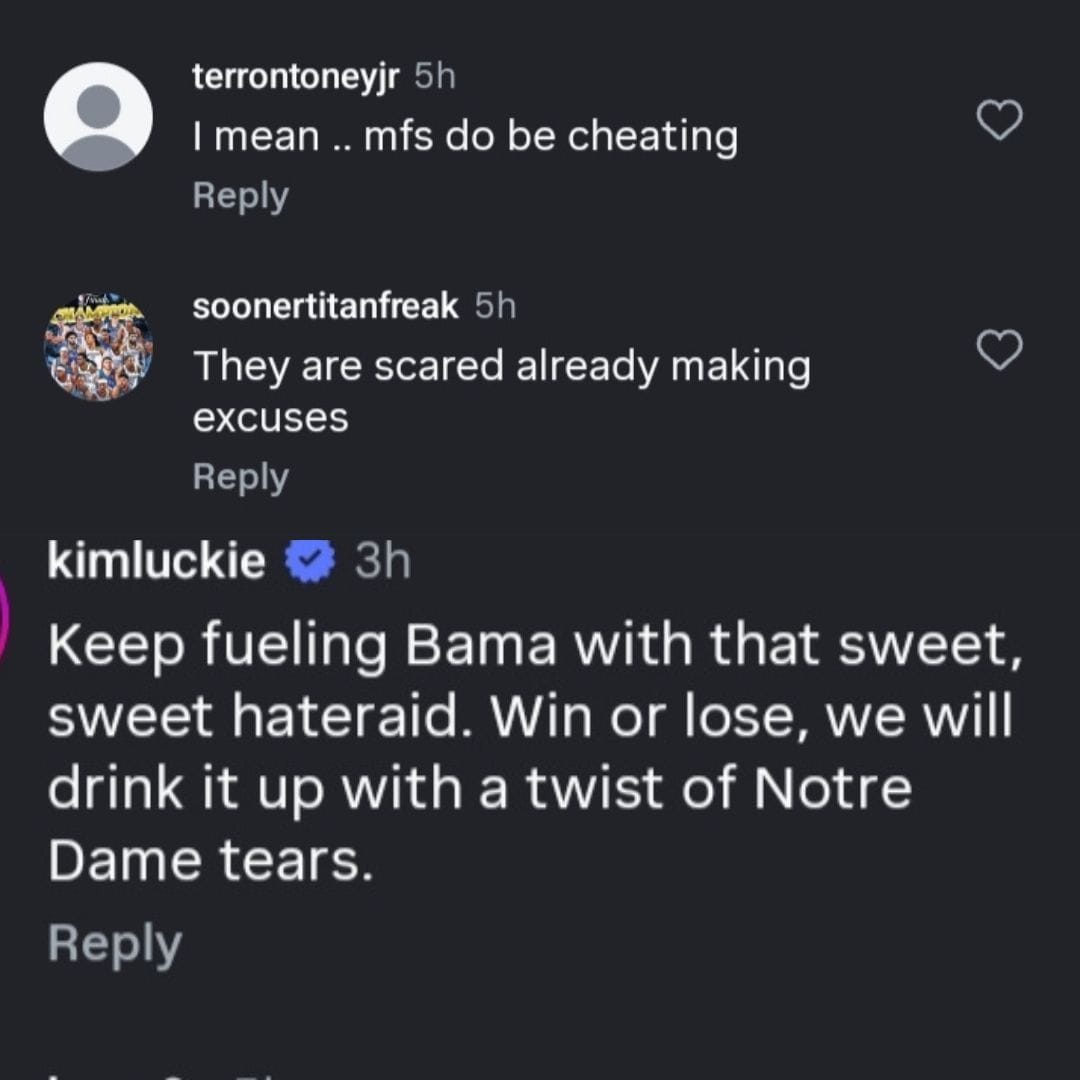
Task: Open terrontoneyjr's comment thread
Action: pos(240,196)
